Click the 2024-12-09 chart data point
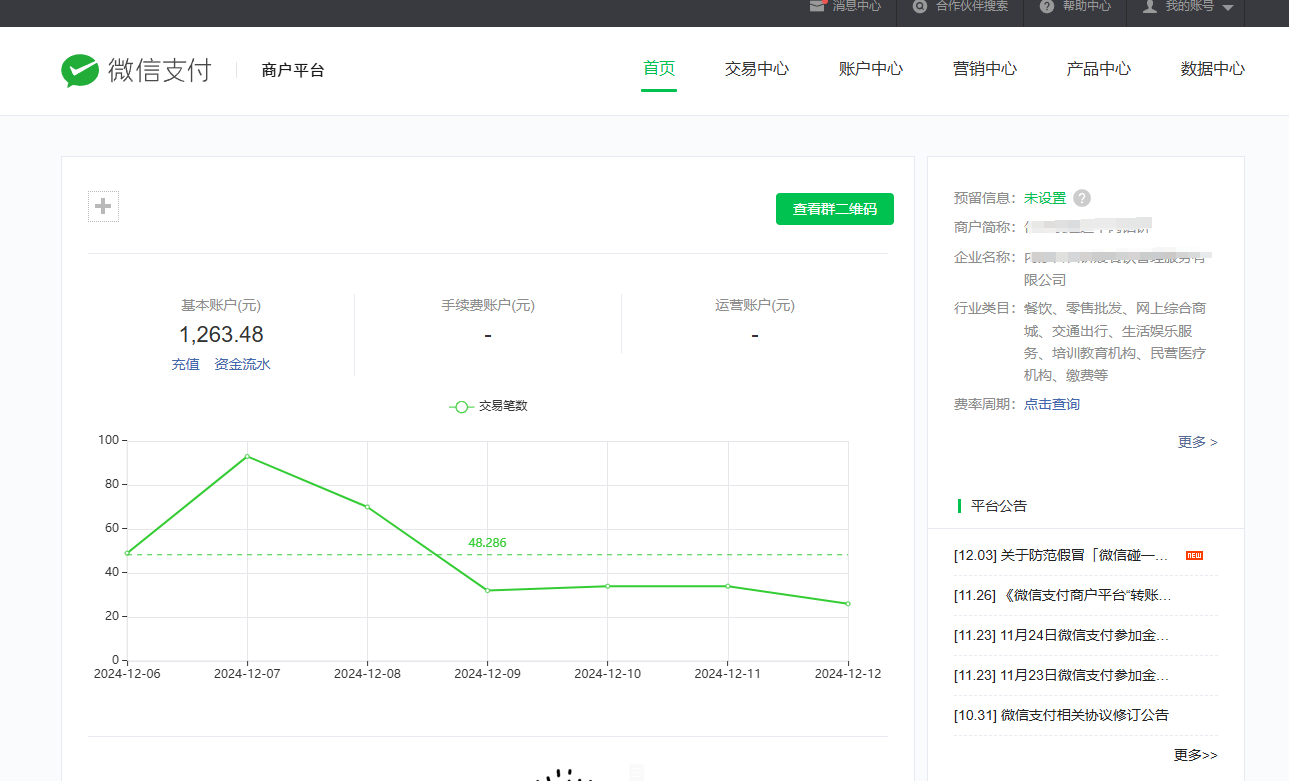The image size is (1289, 781). click(x=488, y=590)
